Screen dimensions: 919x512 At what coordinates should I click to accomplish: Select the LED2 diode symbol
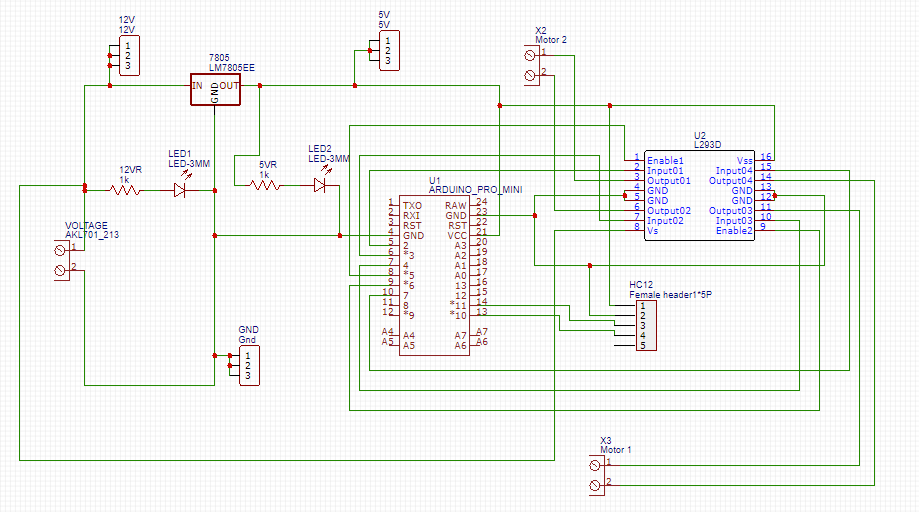320,186
